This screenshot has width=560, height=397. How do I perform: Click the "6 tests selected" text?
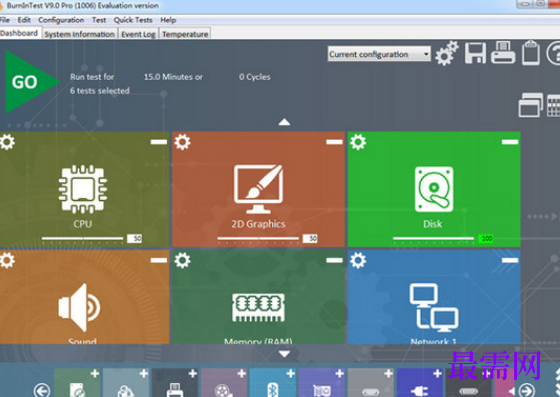point(100,91)
